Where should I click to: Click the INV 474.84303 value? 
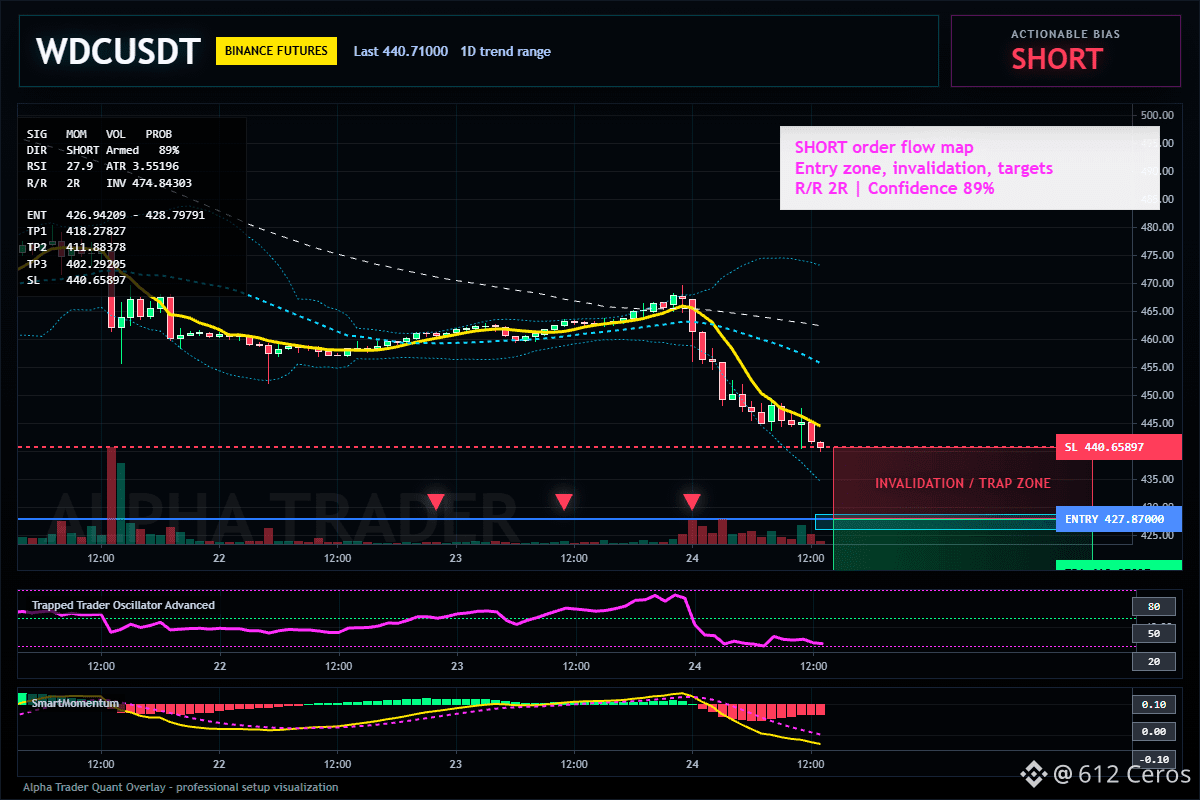(149, 183)
